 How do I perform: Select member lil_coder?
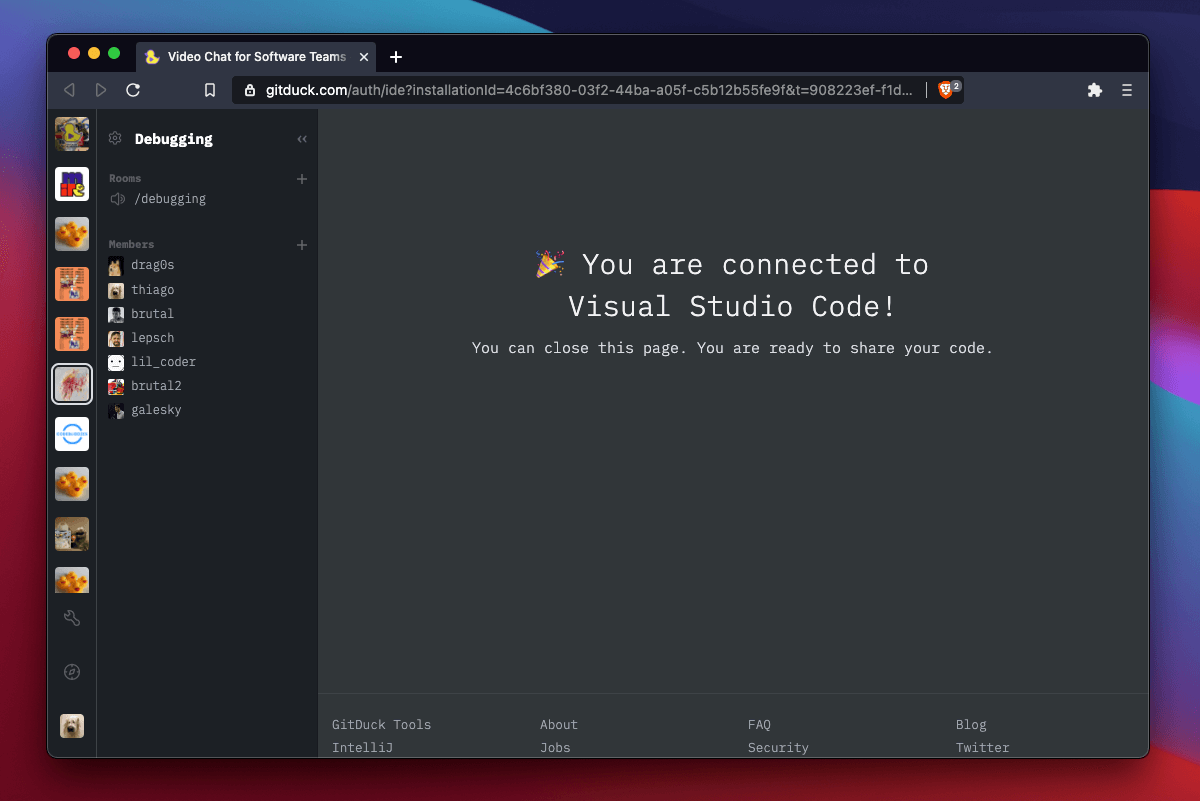163,362
